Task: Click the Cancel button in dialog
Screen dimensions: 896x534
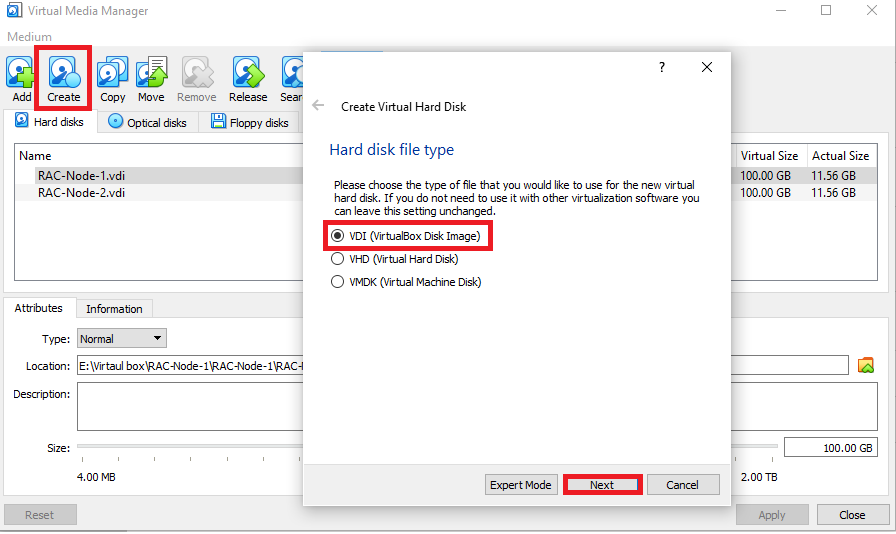Action: click(x=682, y=485)
